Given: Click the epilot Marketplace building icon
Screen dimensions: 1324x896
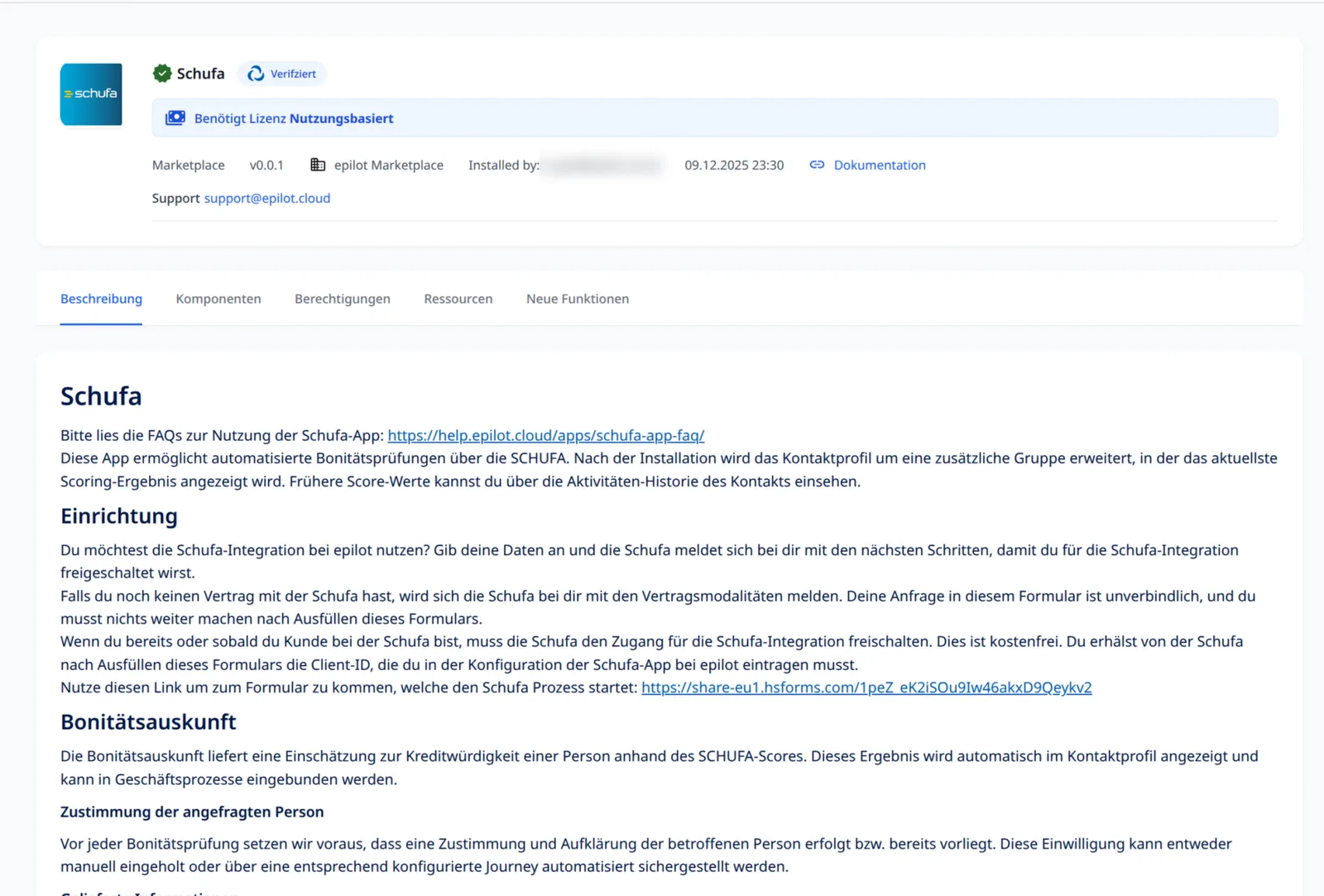Looking at the screenshot, I should pos(318,165).
